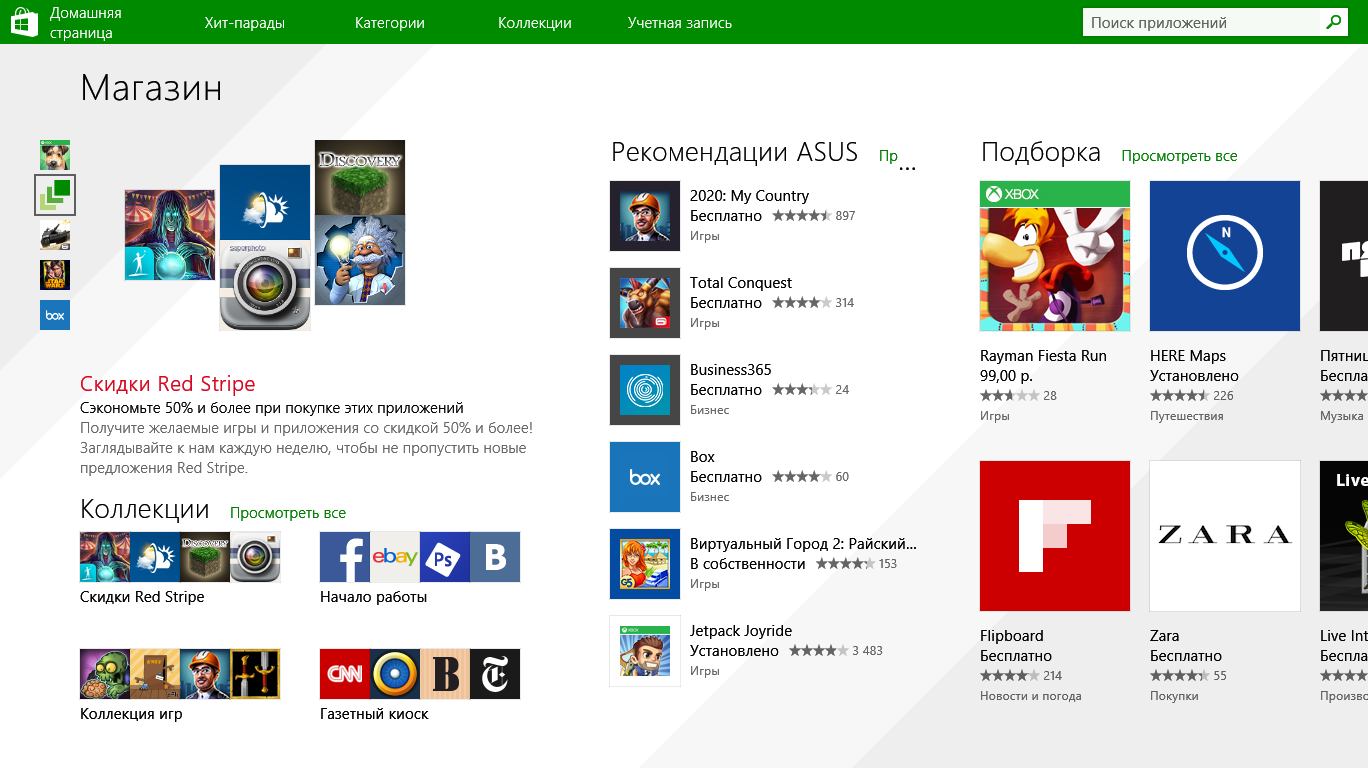Open Business365 app icon
Screen dimensions: 1368x768
click(645, 390)
